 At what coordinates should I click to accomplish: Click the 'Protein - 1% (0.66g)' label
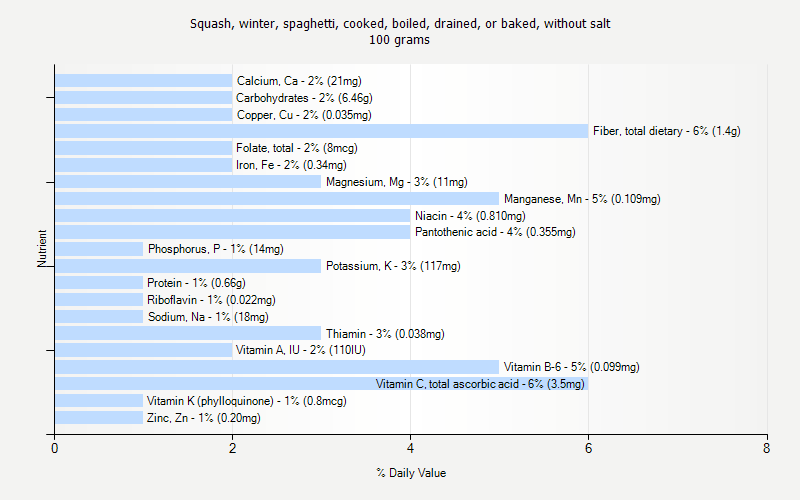pyautogui.click(x=196, y=283)
